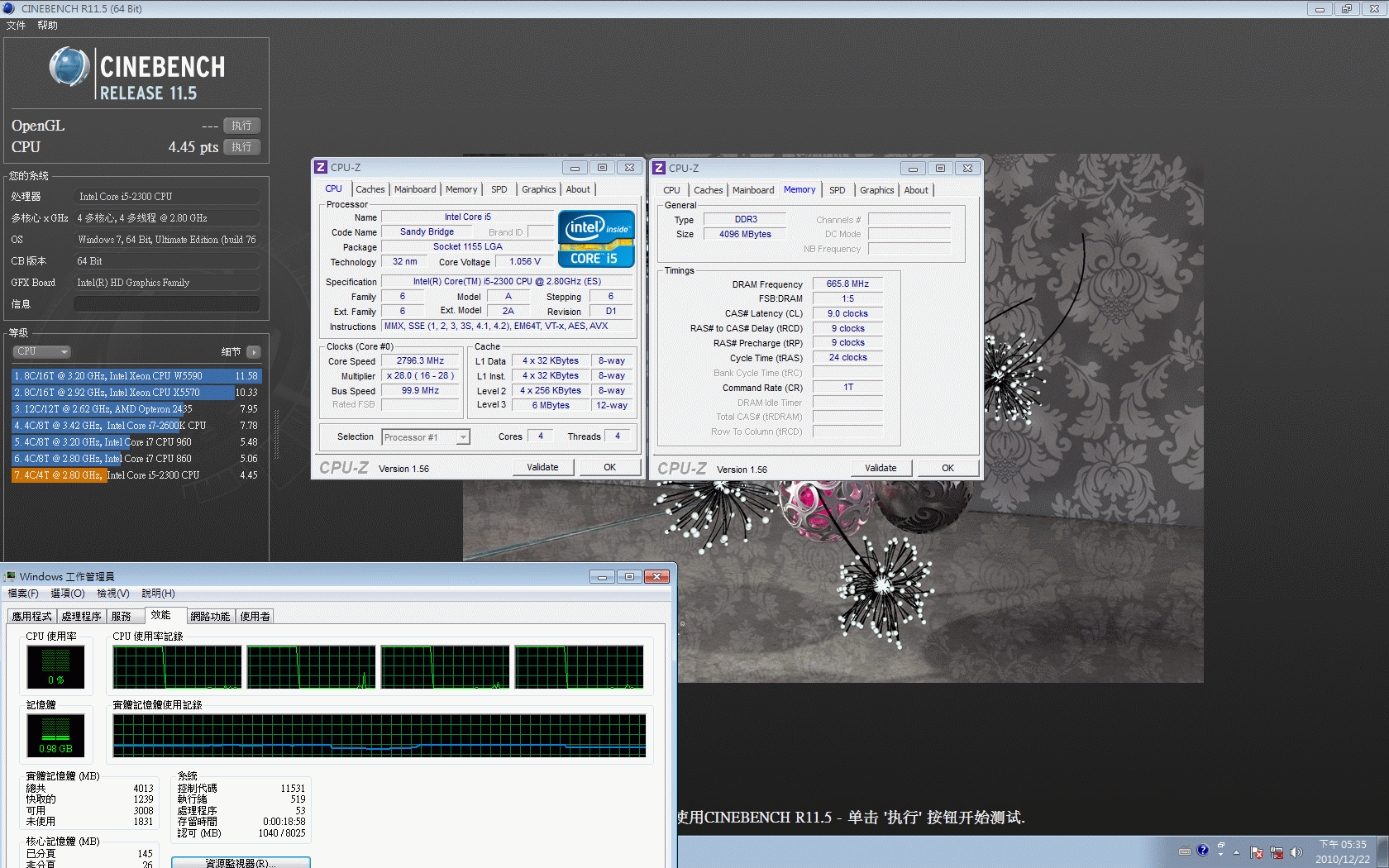Image resolution: width=1389 pixels, height=868 pixels.
Task: Switch to 使用者 tab in Task Manager
Action: [x=255, y=617]
